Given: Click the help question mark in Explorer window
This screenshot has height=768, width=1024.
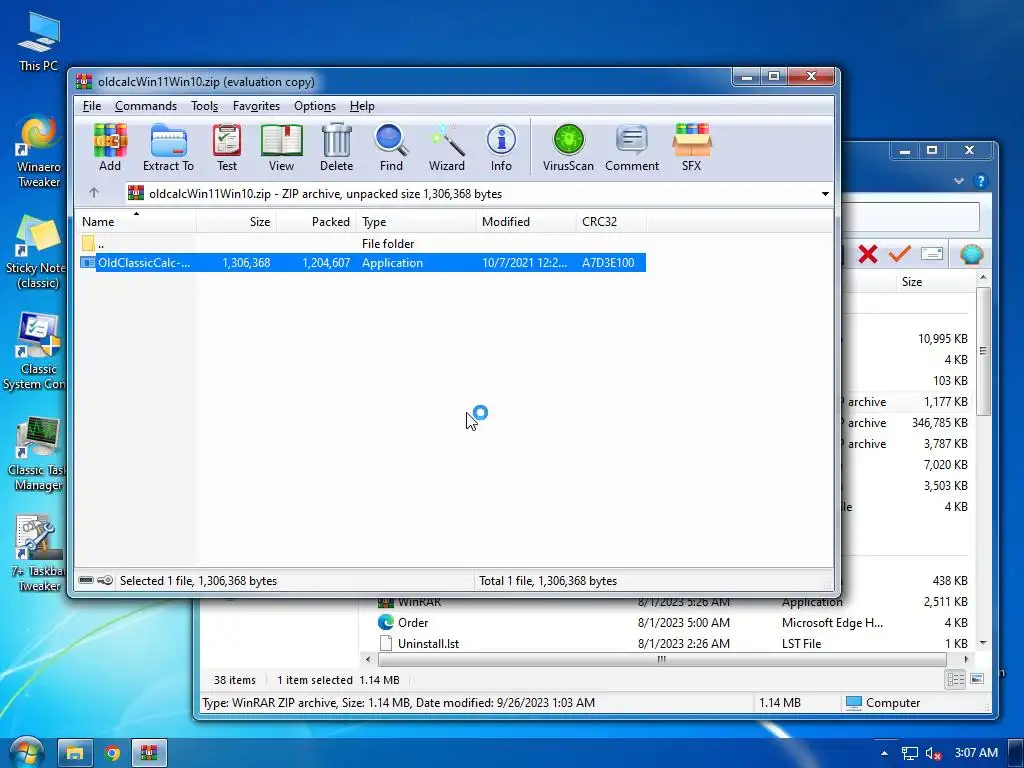Looking at the screenshot, I should tap(980, 181).
